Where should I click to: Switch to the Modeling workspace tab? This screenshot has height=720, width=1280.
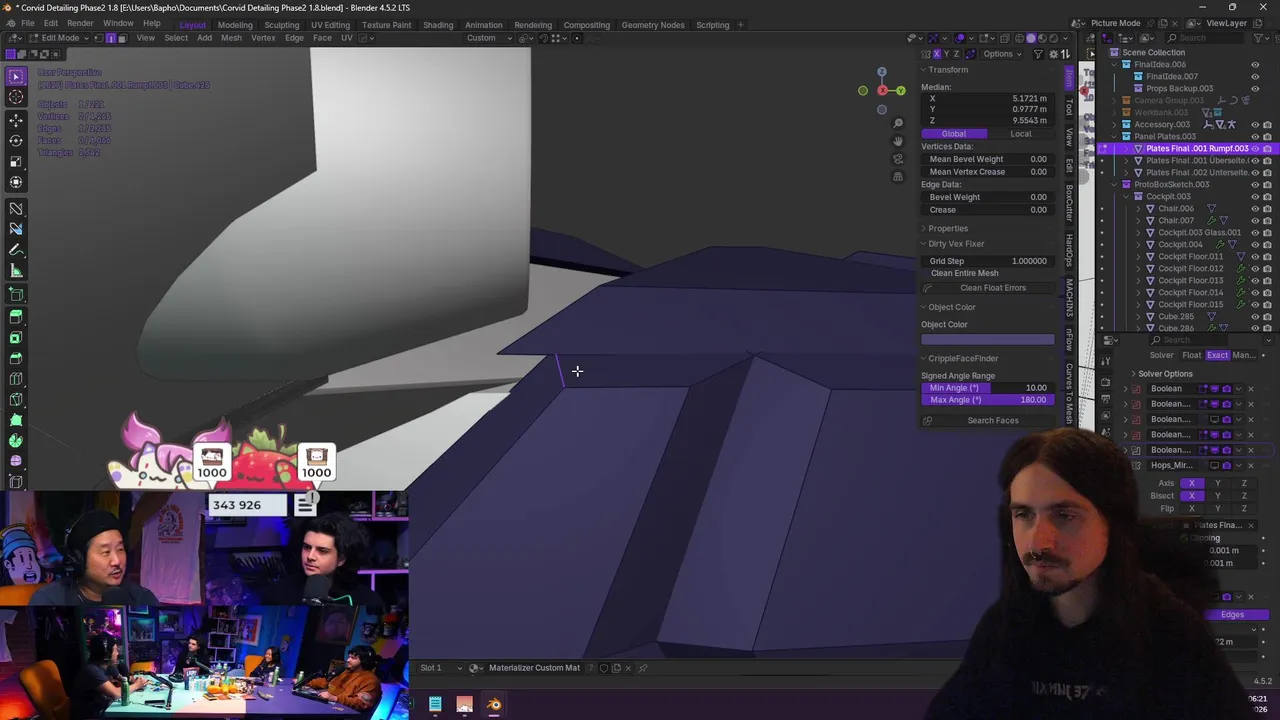click(x=235, y=25)
